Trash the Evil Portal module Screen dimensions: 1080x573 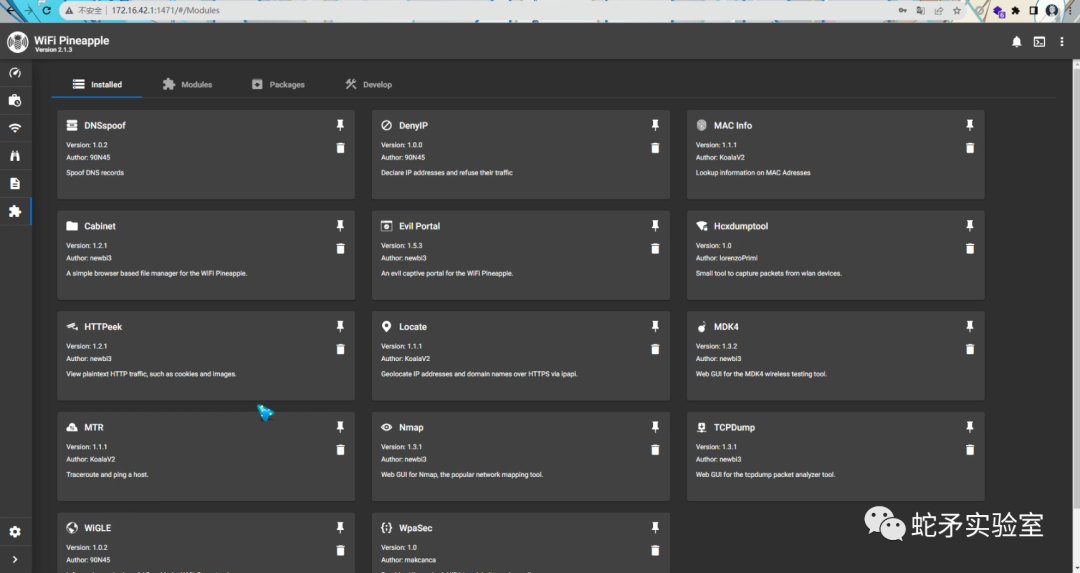pos(655,249)
